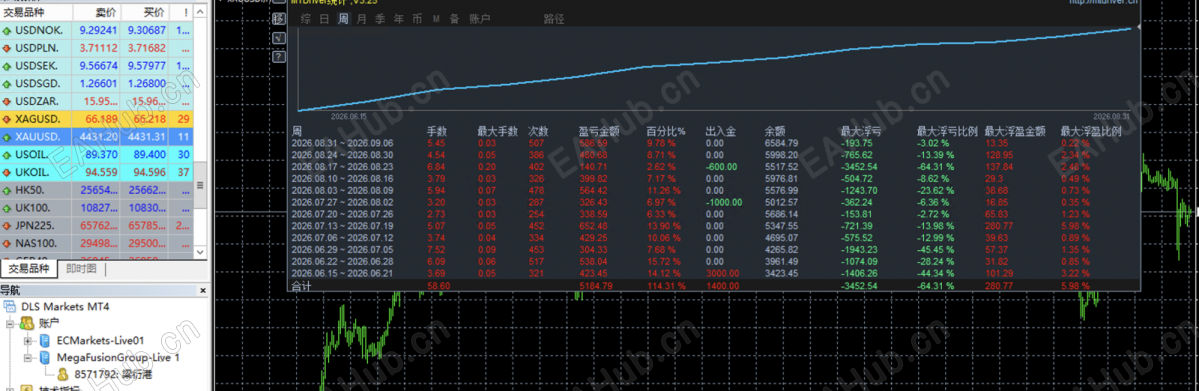Select the 周 weekly statistics tab
Screen dimensions: 1199x391
coord(343,18)
